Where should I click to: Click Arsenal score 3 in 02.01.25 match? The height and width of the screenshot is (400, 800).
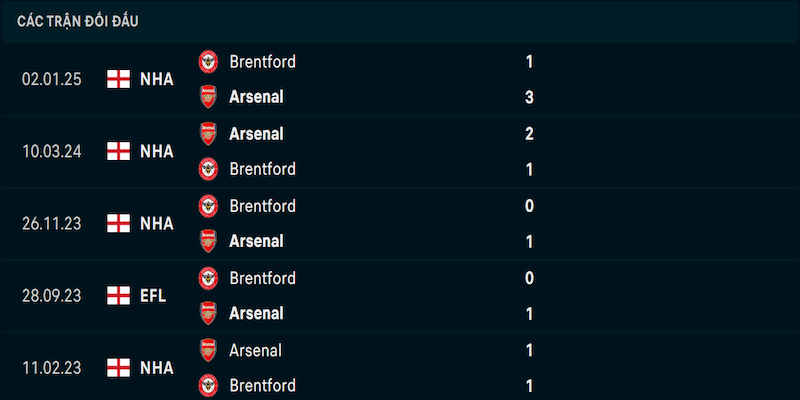coord(529,97)
